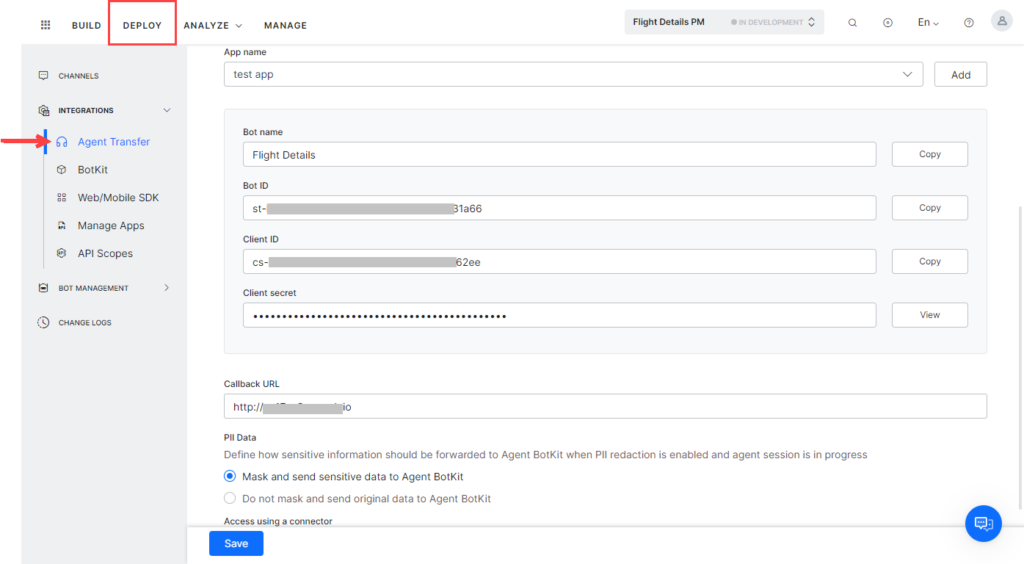Collapse the Integrations sidebar section

pyautogui.click(x=167, y=110)
